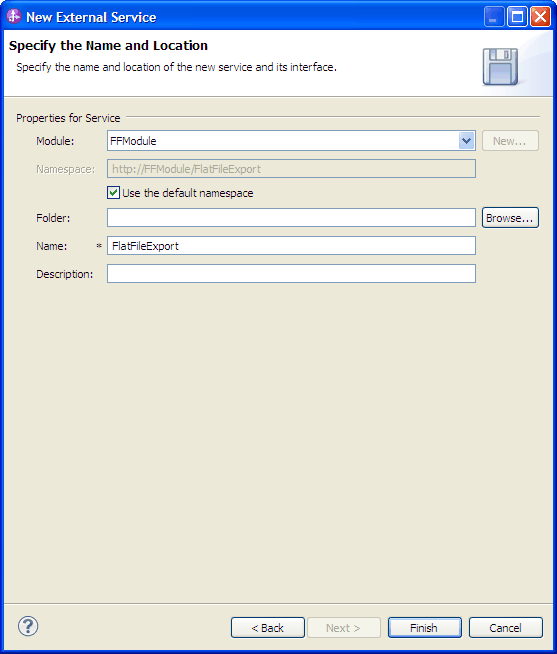This screenshot has height=654, width=557.
Task: Click the floppy disk save icon
Action: 500,67
